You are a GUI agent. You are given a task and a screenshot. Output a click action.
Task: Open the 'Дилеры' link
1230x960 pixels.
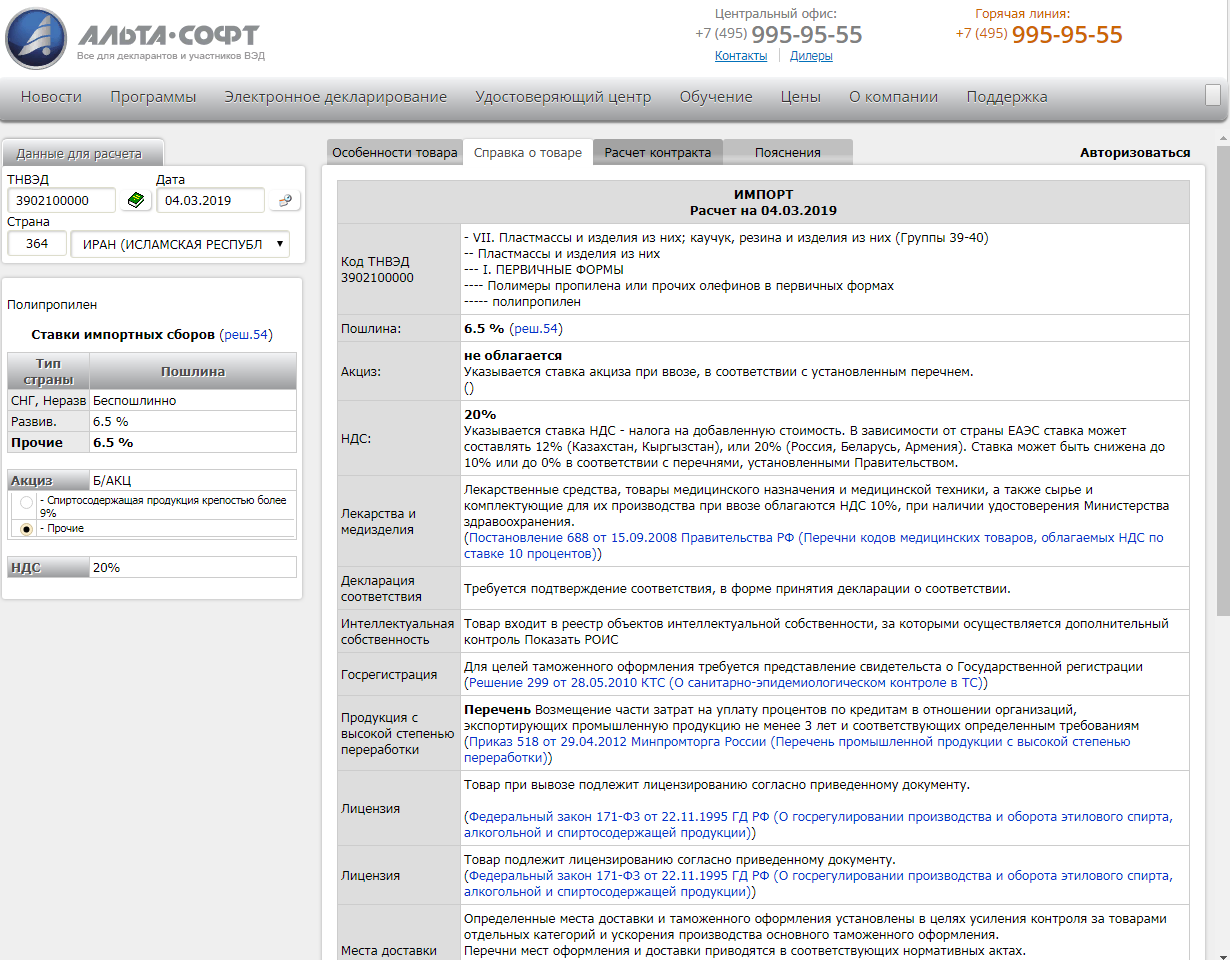[811, 56]
